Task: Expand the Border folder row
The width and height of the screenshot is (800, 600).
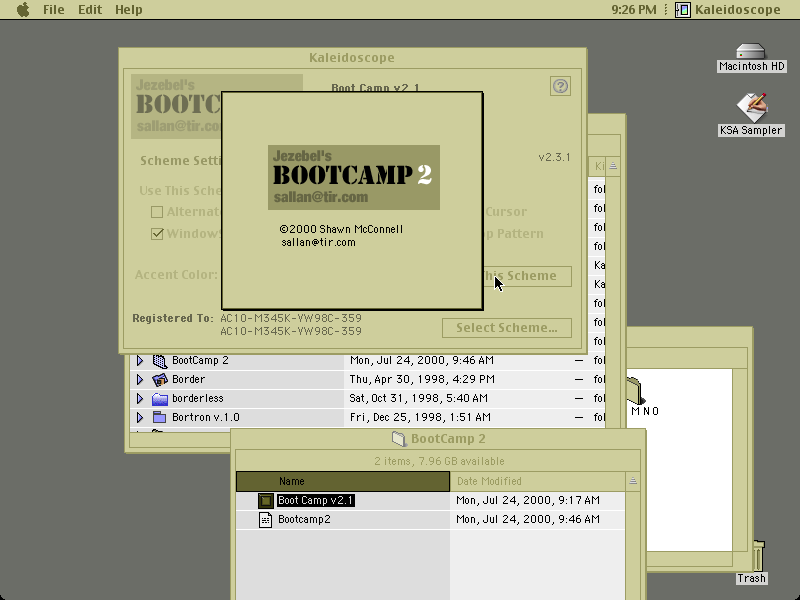Action: [140, 380]
